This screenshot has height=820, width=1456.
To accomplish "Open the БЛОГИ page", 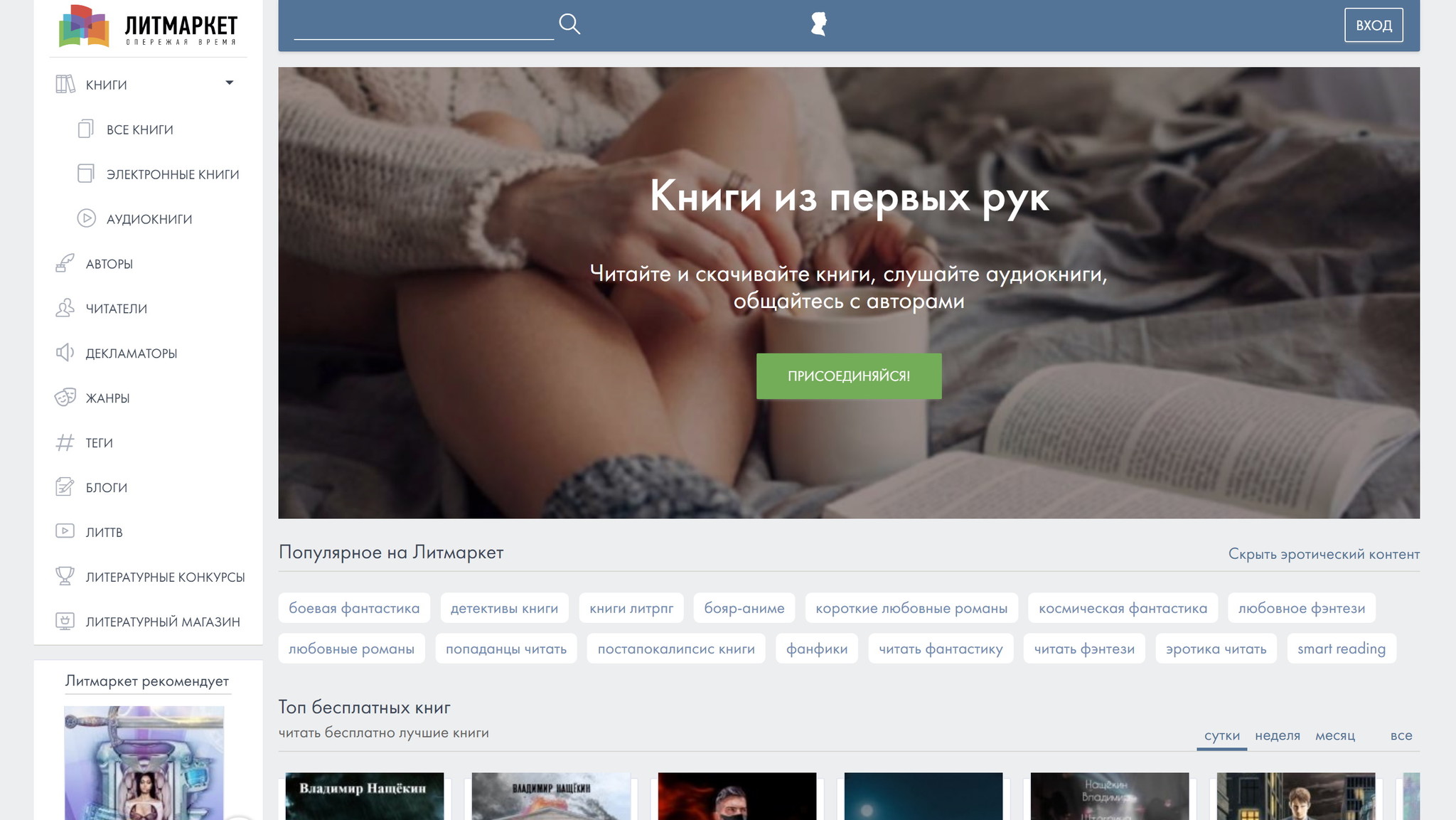I will point(107,488).
